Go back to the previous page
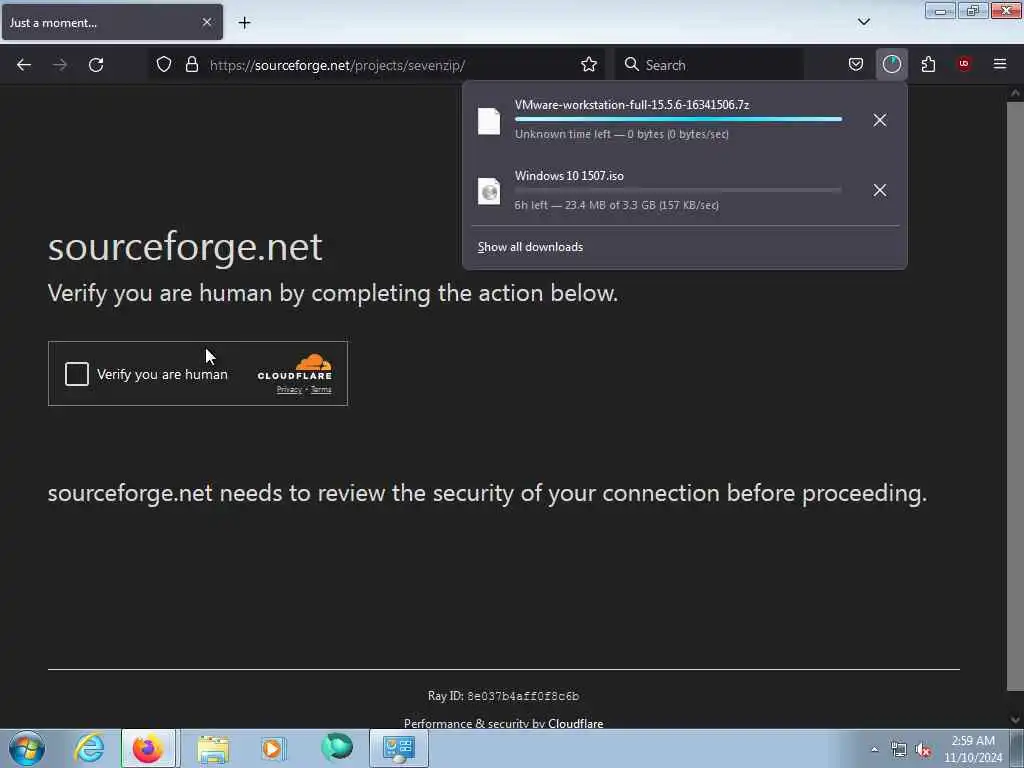Viewport: 1024px width, 768px height. (24, 65)
